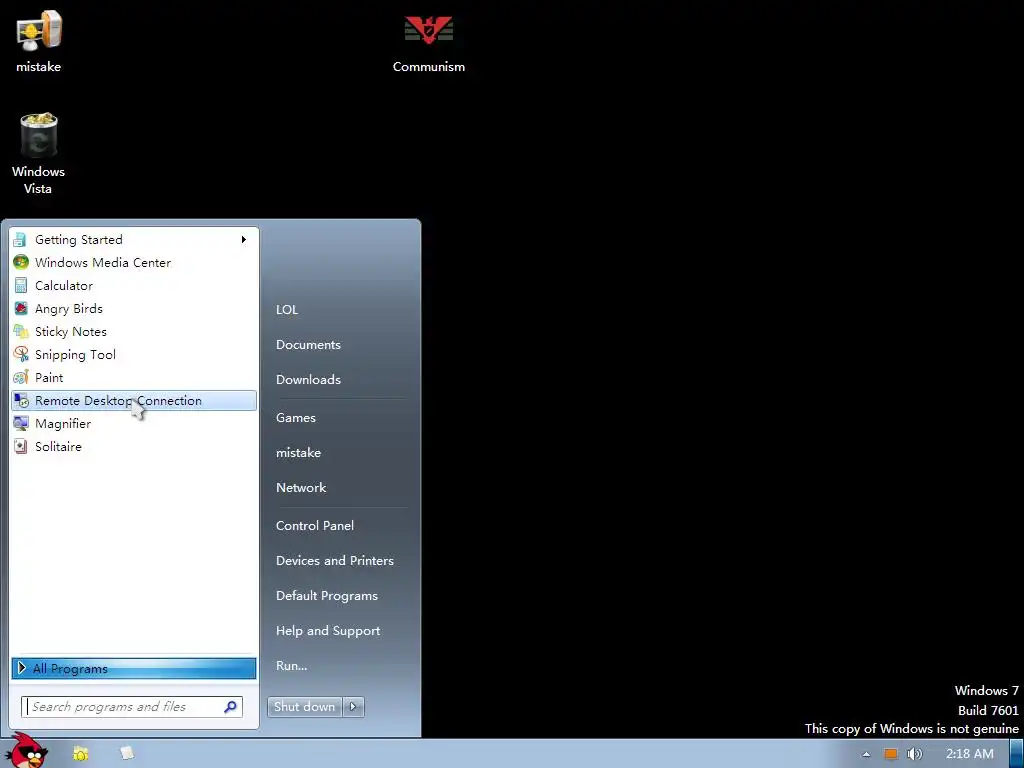
Task: Click the 2:18 AM taskbar clock
Action: click(x=970, y=754)
